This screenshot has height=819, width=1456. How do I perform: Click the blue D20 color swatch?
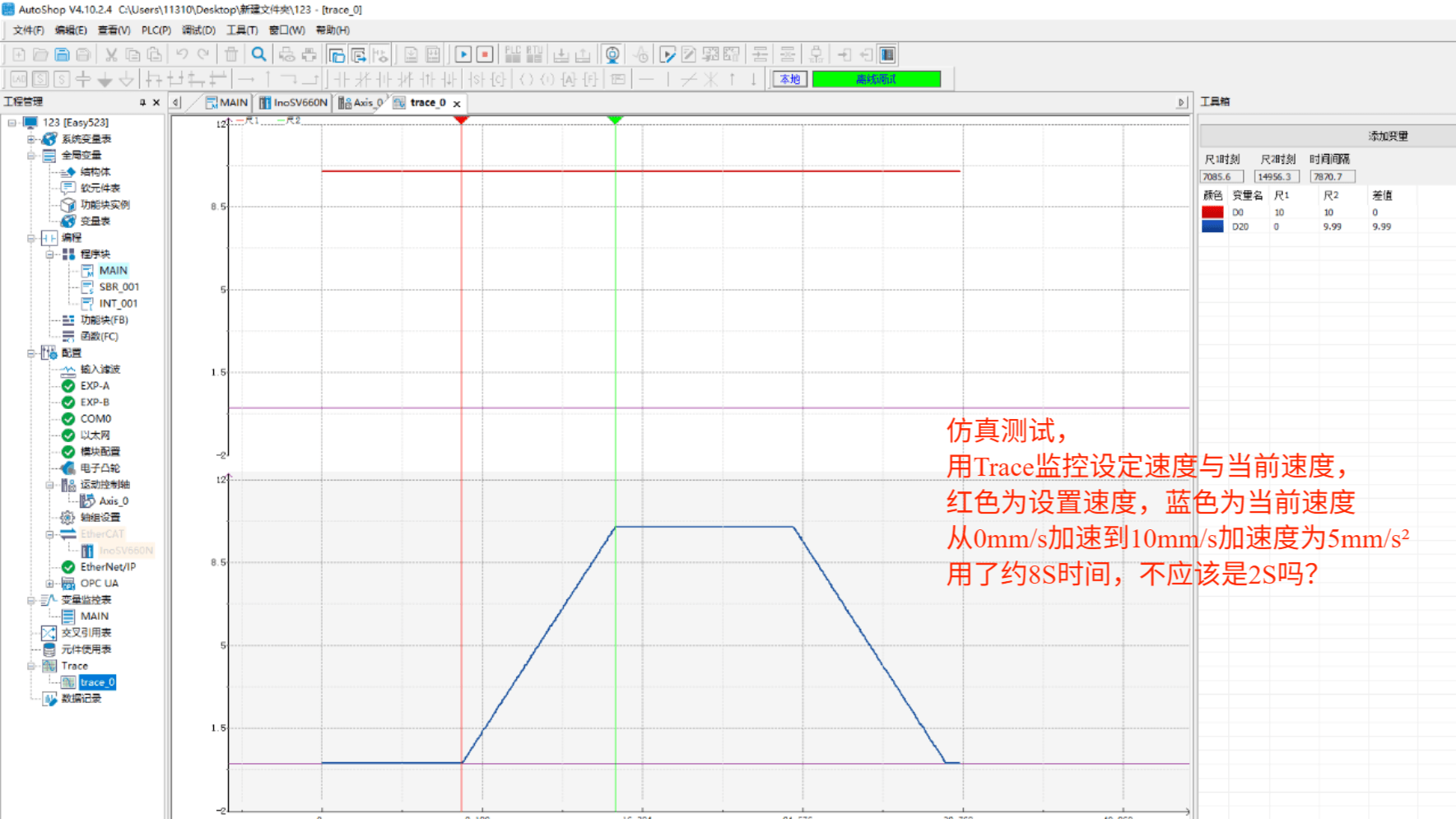click(x=1212, y=226)
